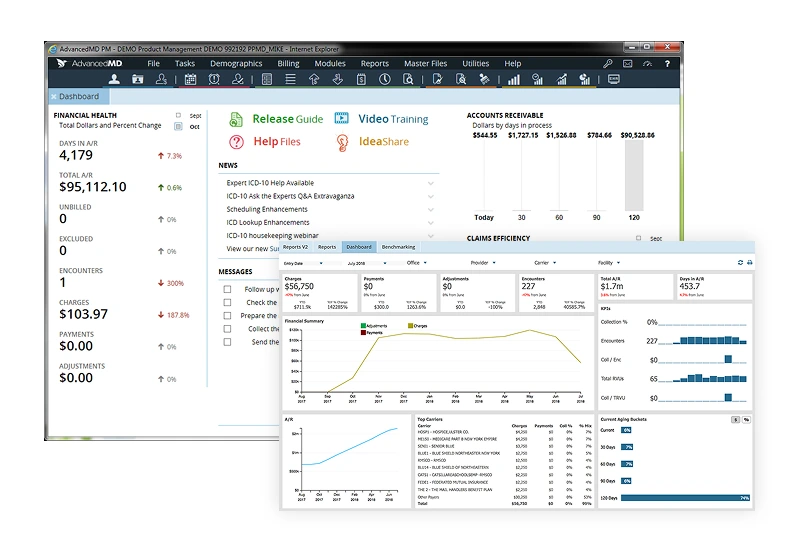
Task: Click the ID card icon in toolbar
Action: click(x=138, y=79)
